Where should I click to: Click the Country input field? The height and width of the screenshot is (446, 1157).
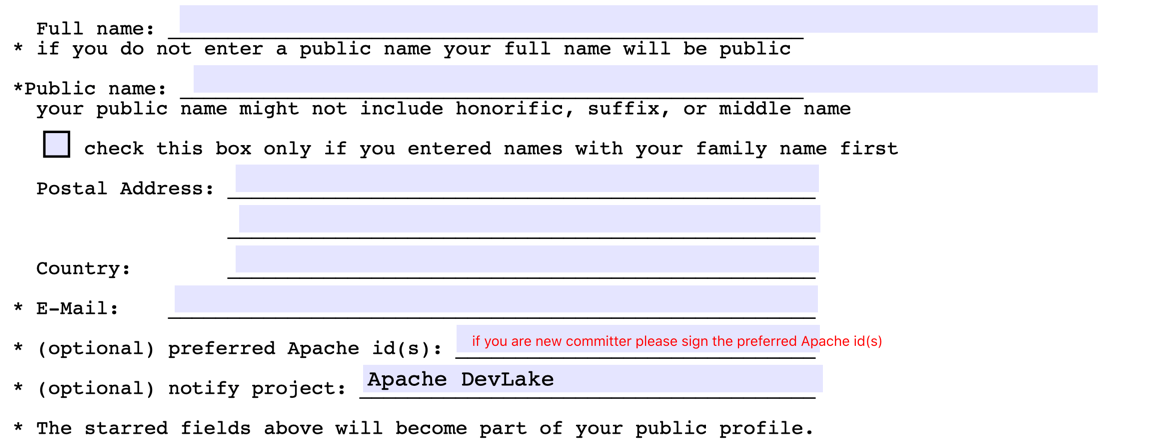tap(526, 259)
